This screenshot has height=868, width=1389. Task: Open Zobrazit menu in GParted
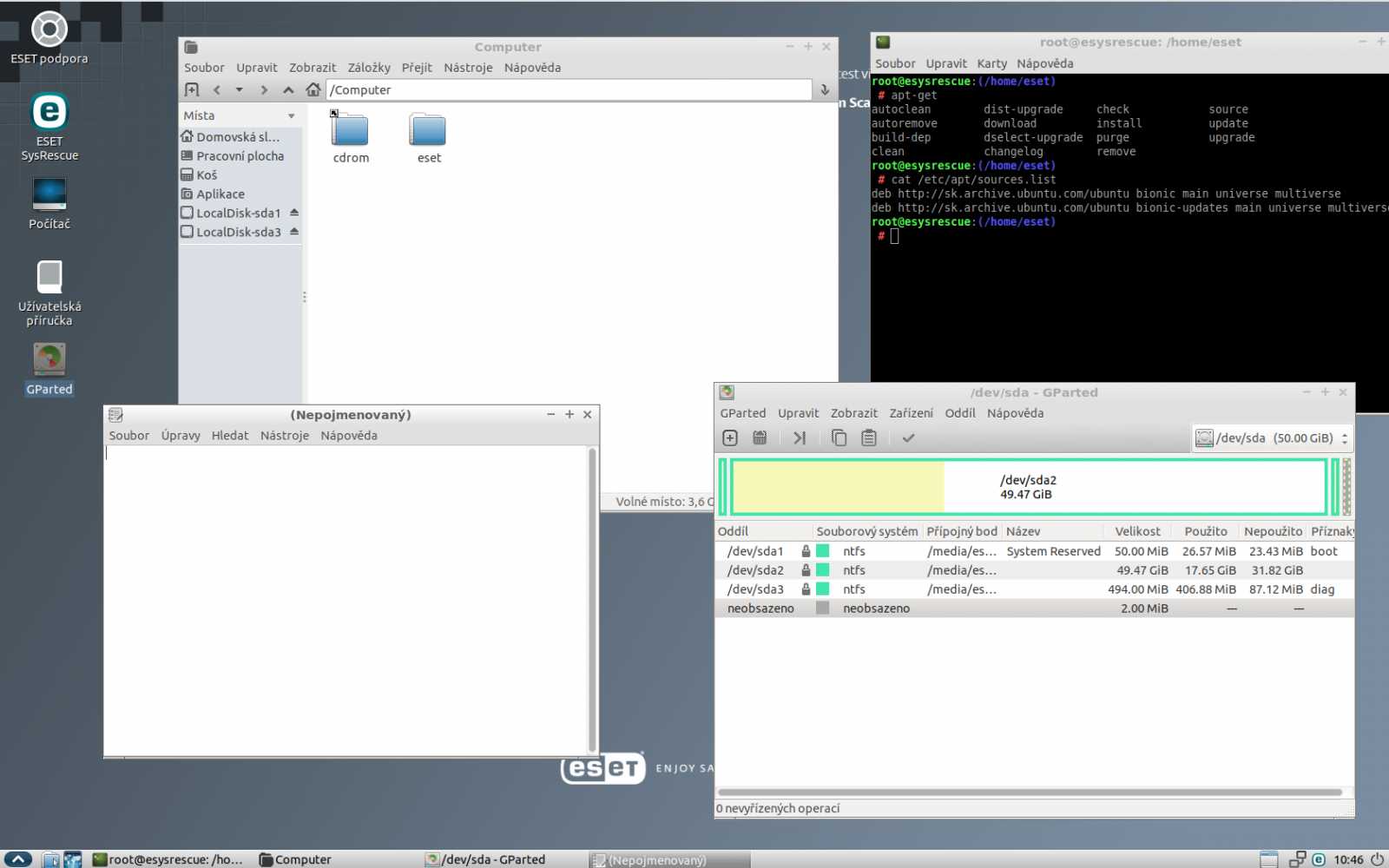pyautogui.click(x=854, y=413)
